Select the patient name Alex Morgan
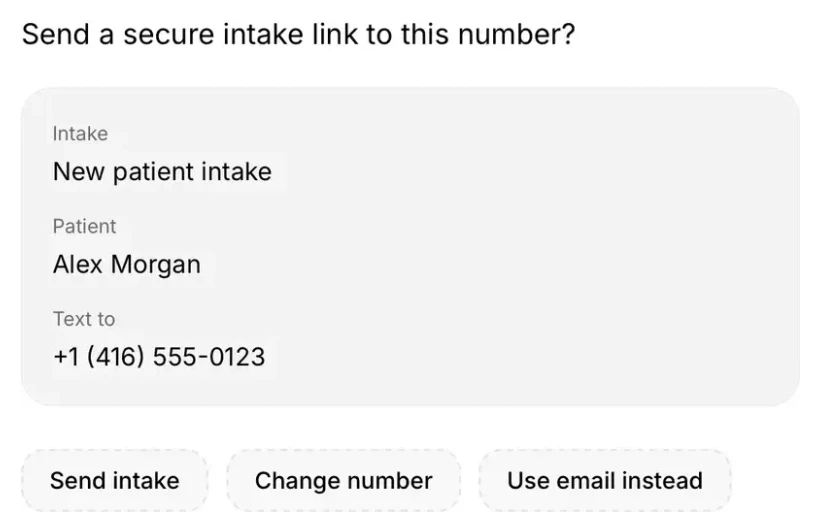The width and height of the screenshot is (820, 532). tap(127, 264)
